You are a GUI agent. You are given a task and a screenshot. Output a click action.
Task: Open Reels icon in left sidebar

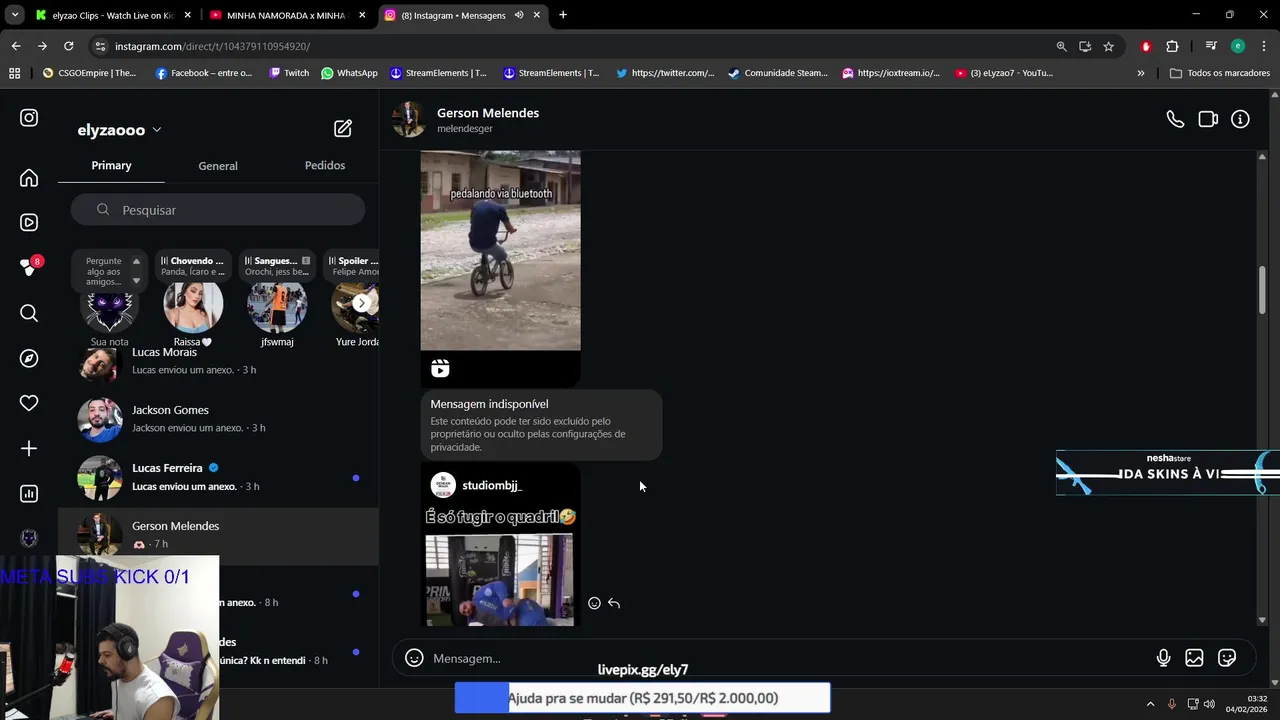tap(29, 223)
